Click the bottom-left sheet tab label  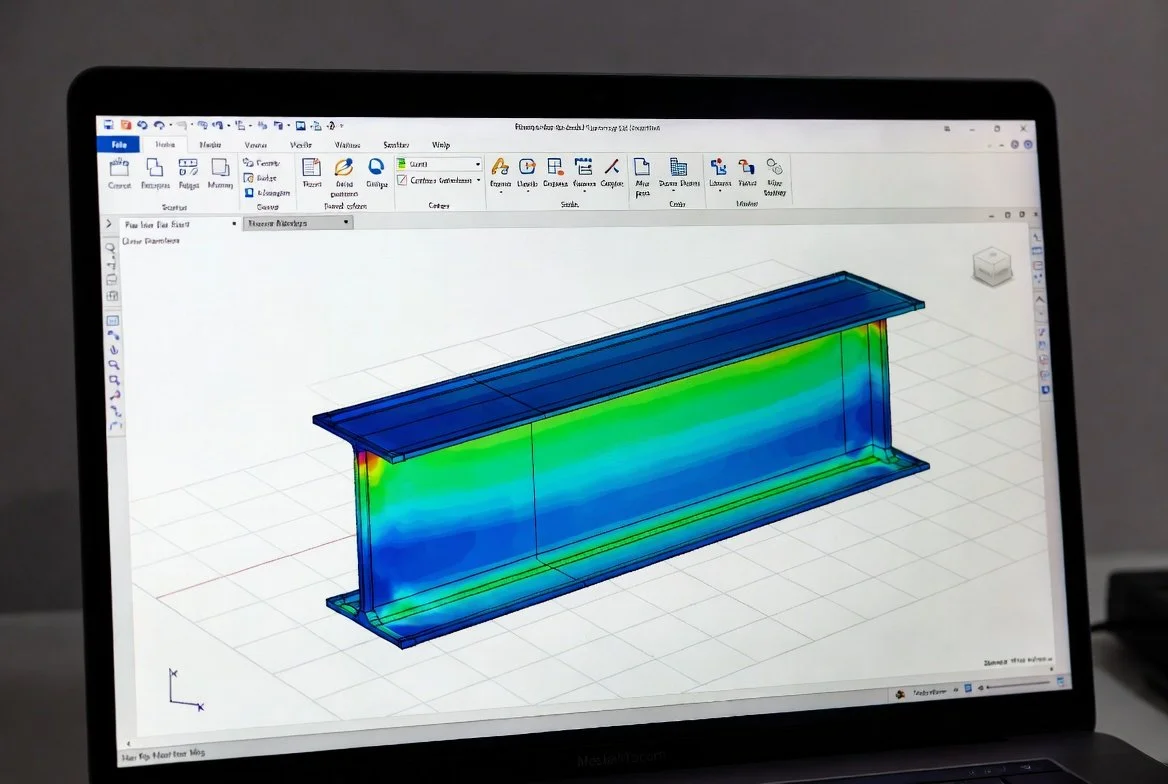[x=163, y=755]
